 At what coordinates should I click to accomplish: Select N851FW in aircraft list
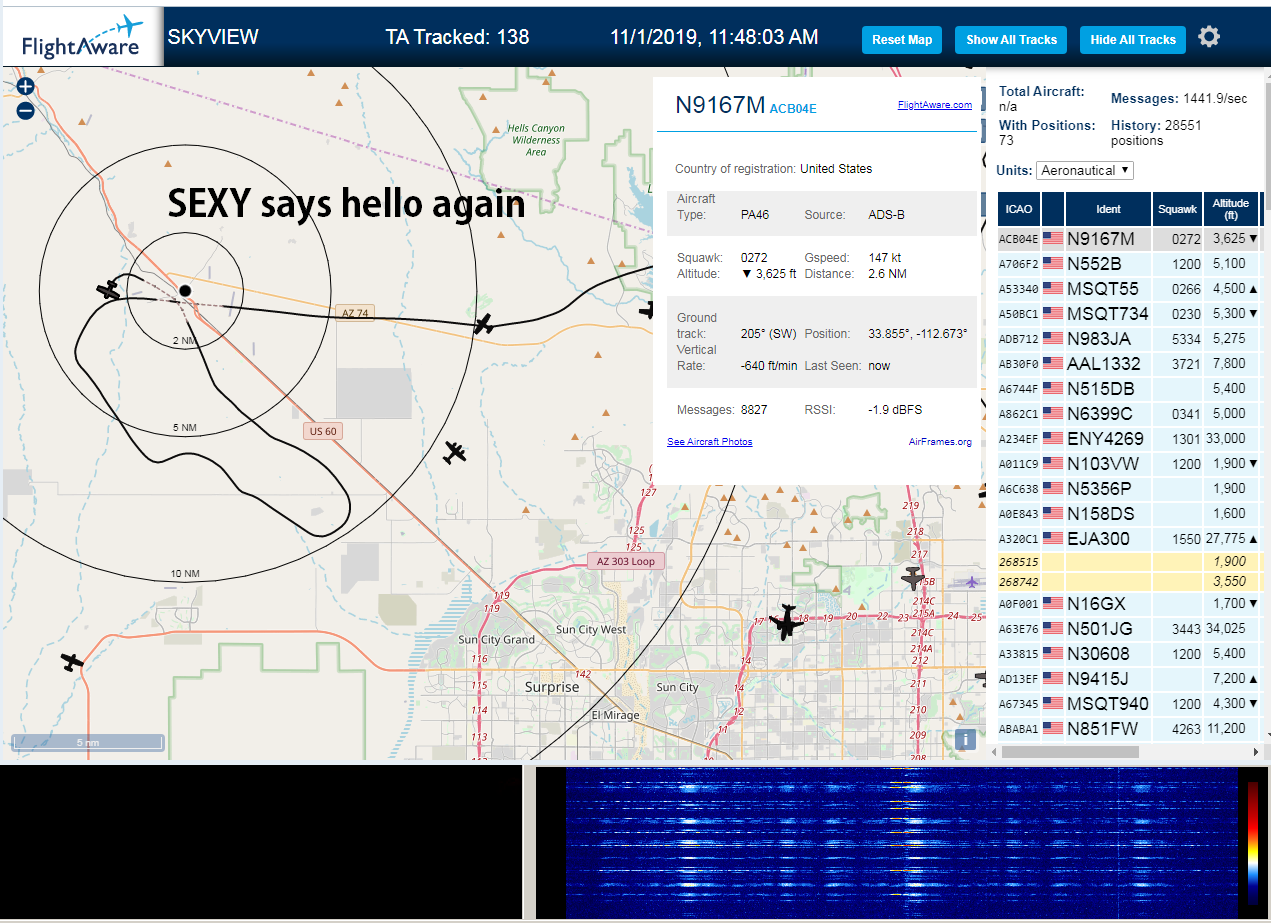point(1129,729)
